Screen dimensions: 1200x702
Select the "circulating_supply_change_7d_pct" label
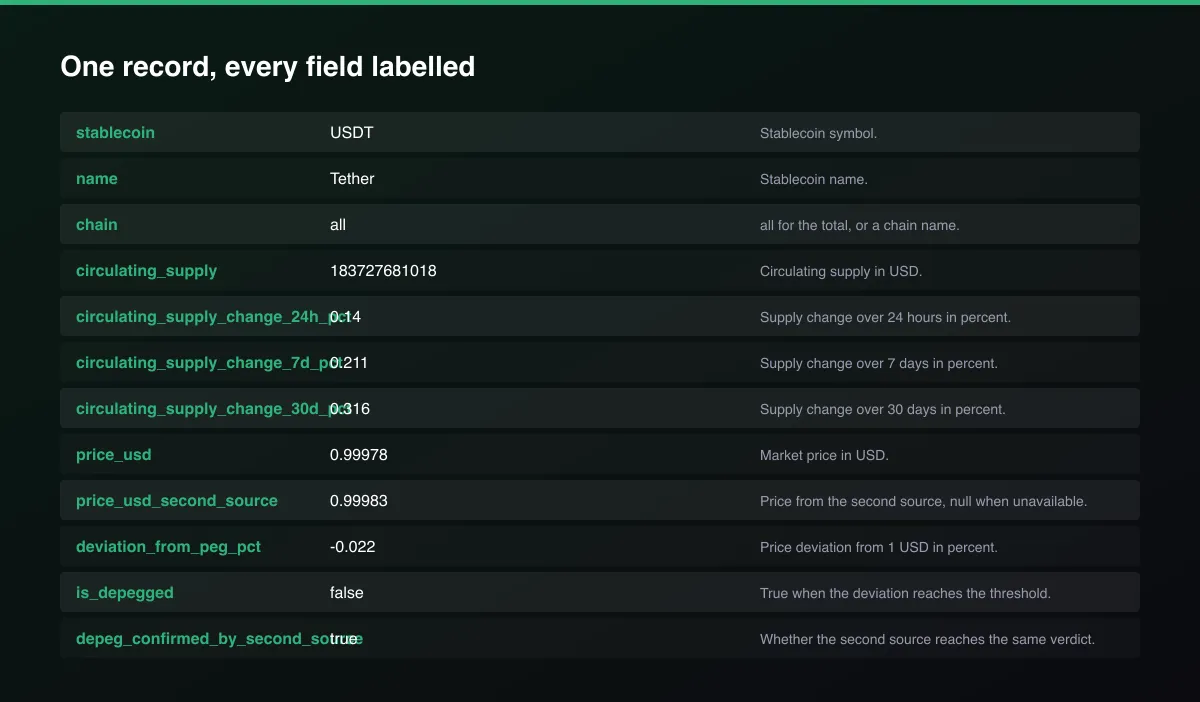(x=208, y=362)
